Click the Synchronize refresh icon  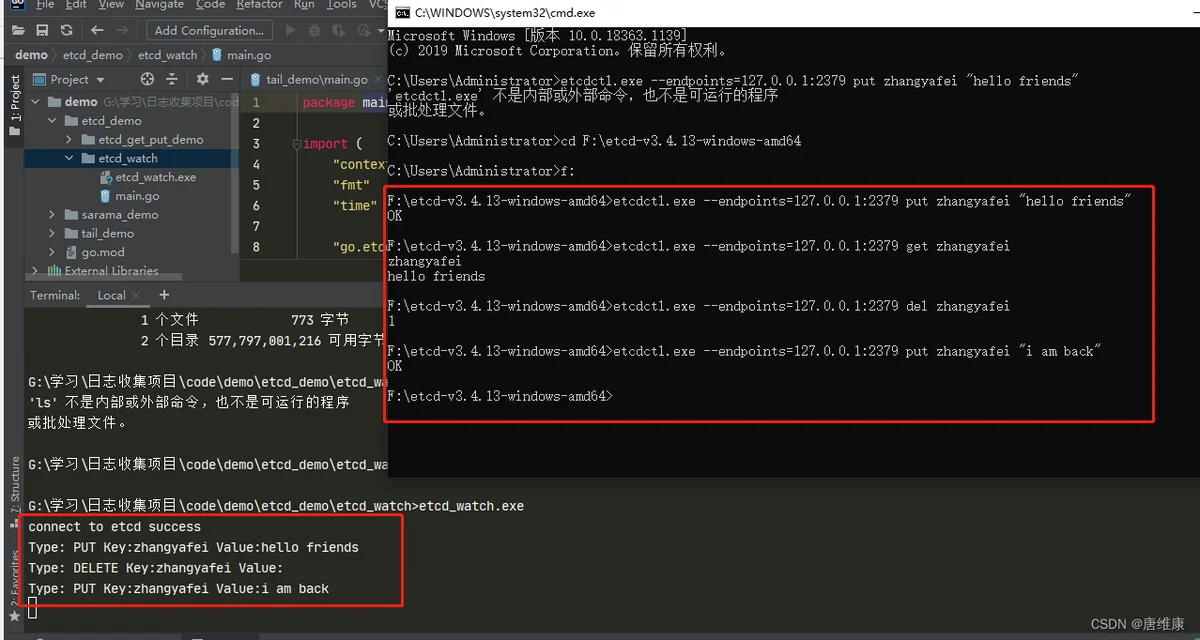(x=66, y=31)
